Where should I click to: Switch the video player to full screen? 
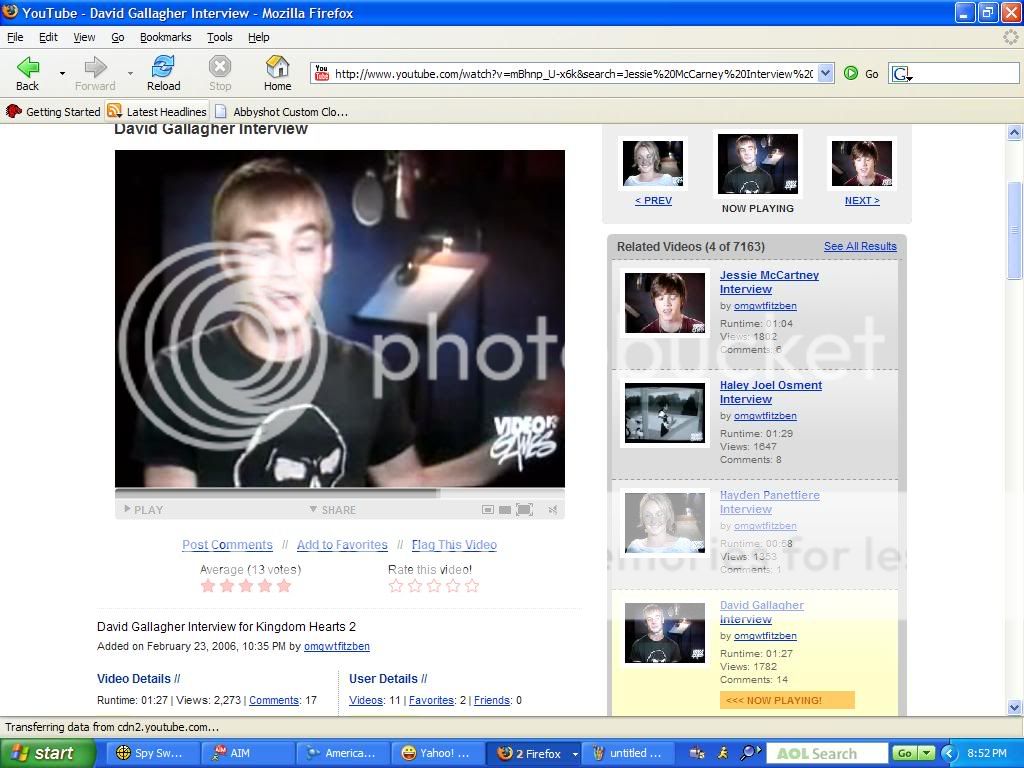coord(525,510)
